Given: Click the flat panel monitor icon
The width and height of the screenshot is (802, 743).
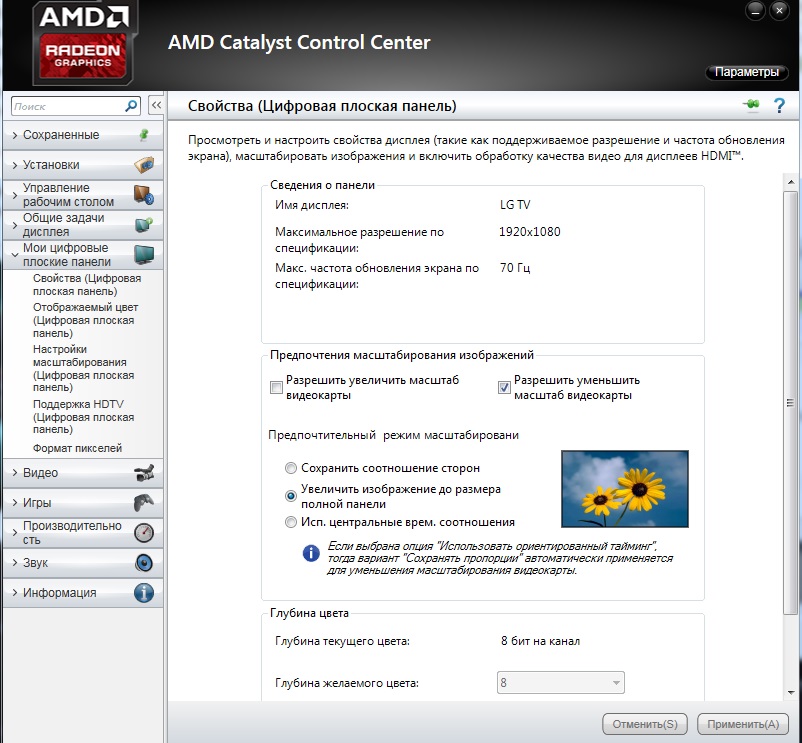Looking at the screenshot, I should 144,254.
